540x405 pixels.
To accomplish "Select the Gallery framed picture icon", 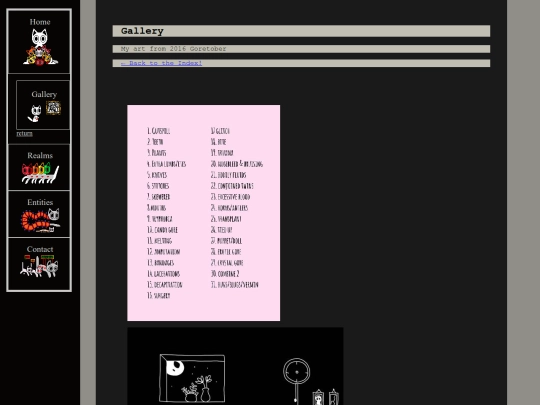I will point(54,108).
